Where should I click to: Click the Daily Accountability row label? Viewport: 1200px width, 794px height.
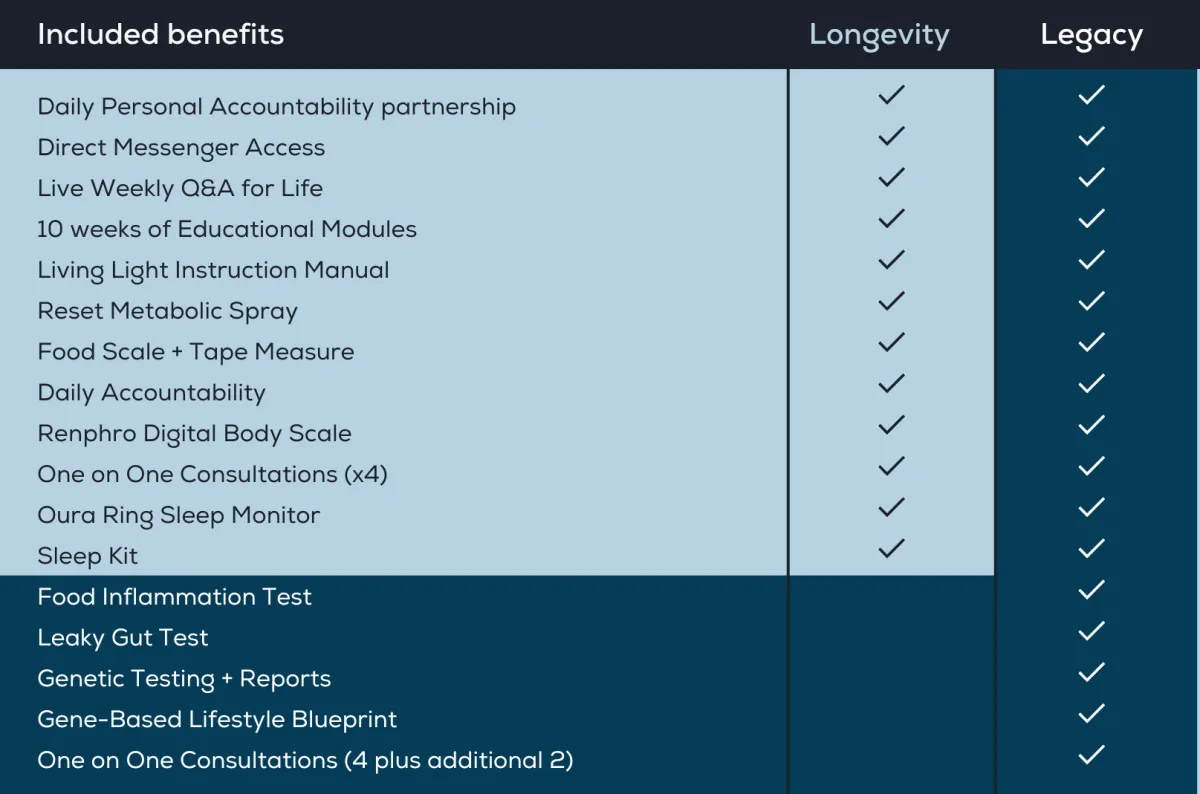pos(151,393)
